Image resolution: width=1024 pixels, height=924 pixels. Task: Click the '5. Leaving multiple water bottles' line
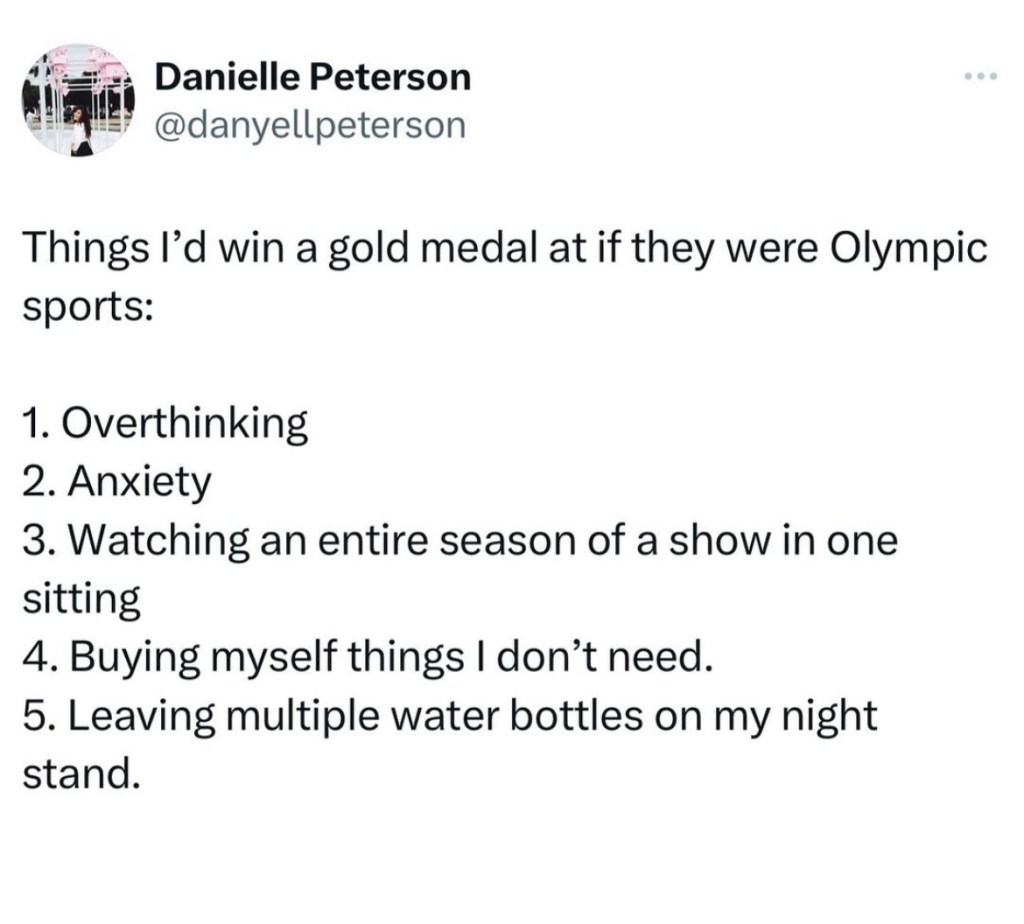tap(449, 716)
